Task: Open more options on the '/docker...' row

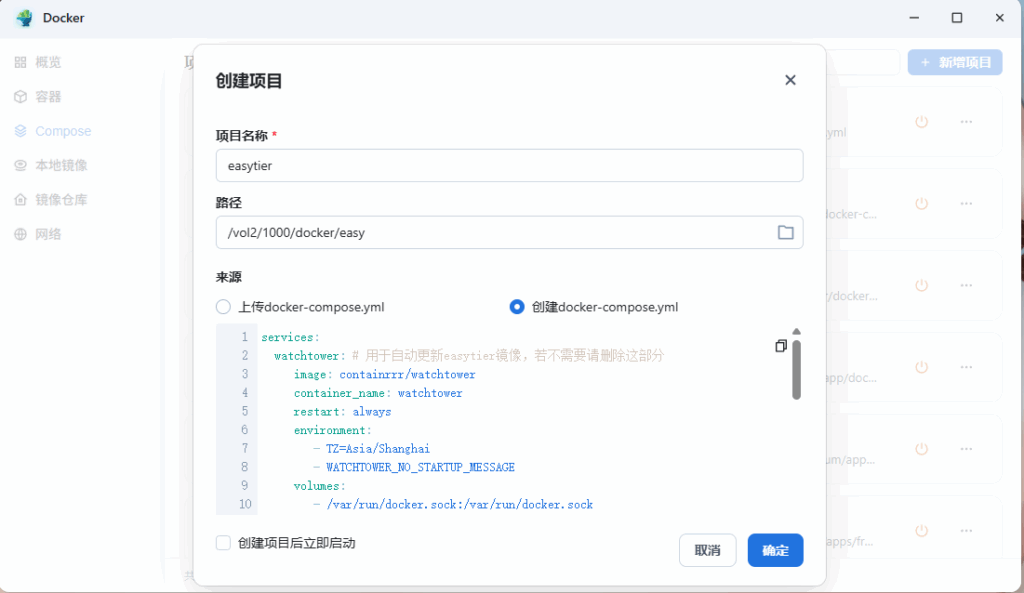Action: [x=967, y=285]
